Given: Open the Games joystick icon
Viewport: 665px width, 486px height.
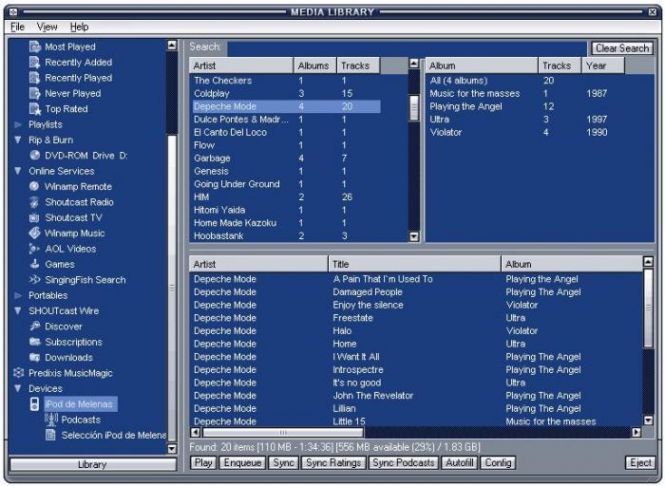Looking at the screenshot, I should click(x=34, y=264).
